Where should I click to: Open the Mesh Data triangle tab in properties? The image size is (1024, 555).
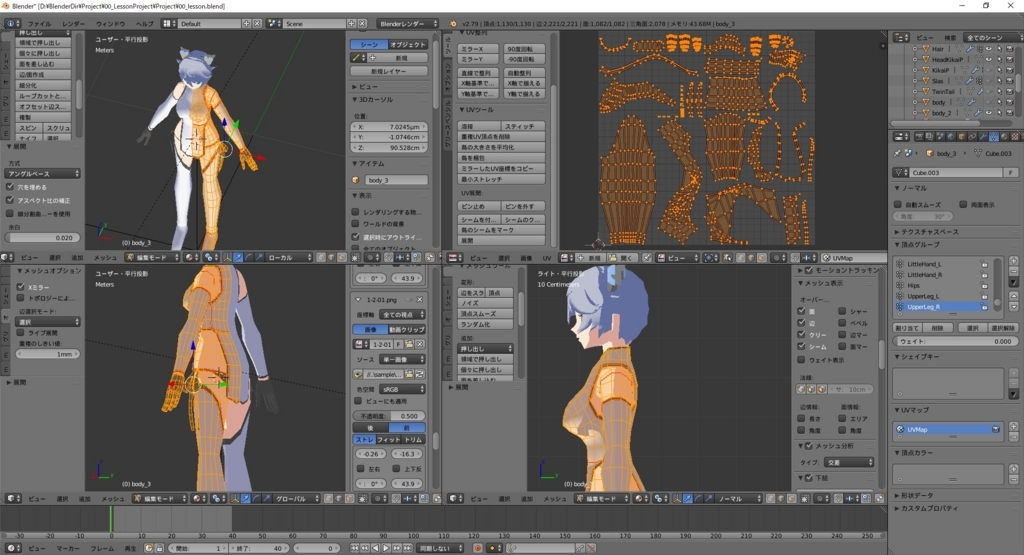pos(993,136)
